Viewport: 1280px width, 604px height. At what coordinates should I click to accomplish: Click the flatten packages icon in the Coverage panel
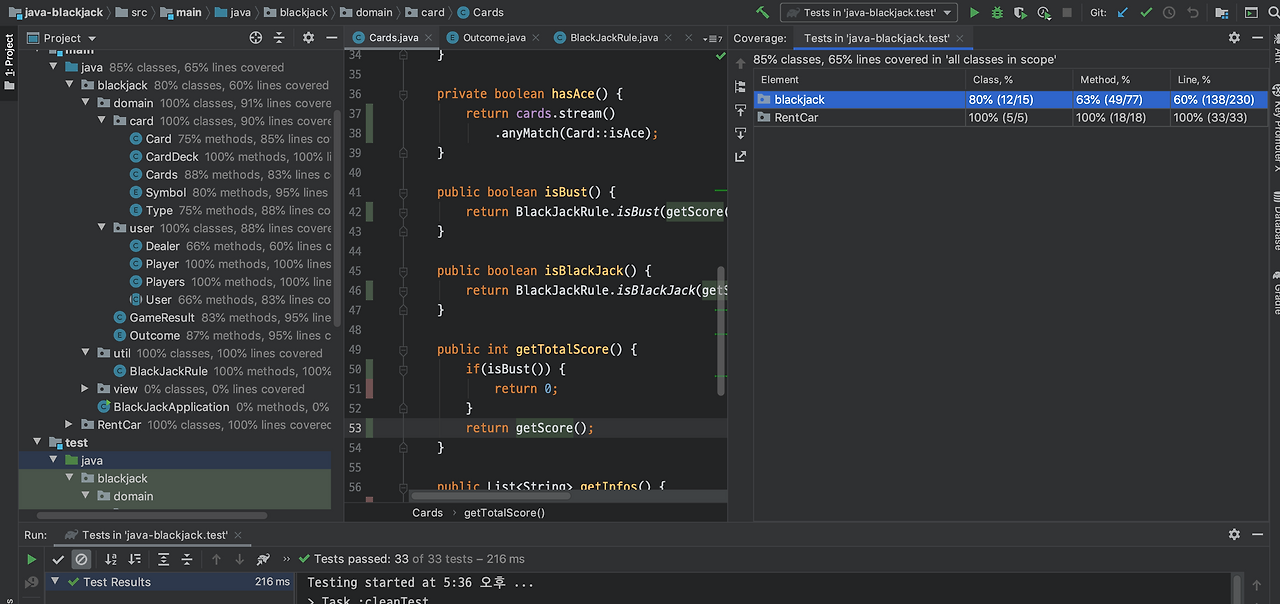[x=740, y=86]
